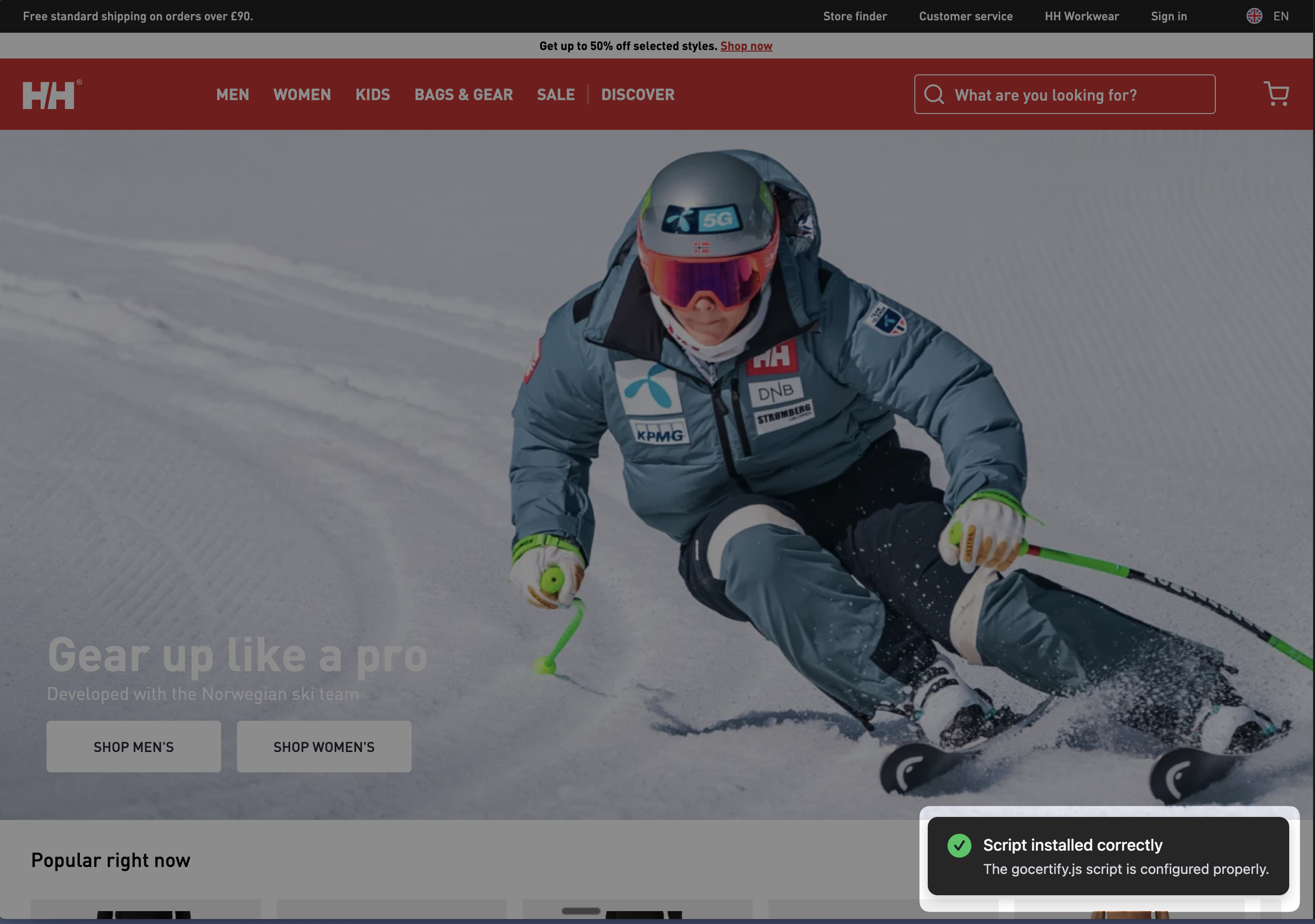Open the KIDS menu item
The height and width of the screenshot is (924, 1315).
pyautogui.click(x=372, y=95)
